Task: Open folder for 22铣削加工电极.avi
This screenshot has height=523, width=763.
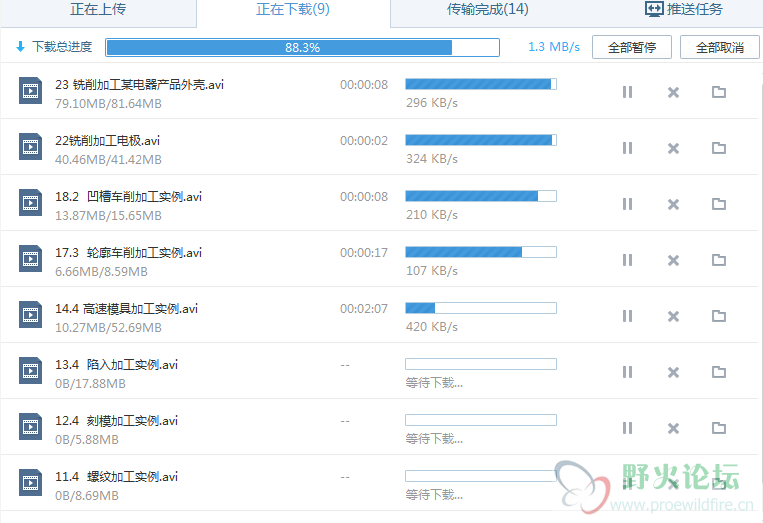Action: (719, 148)
